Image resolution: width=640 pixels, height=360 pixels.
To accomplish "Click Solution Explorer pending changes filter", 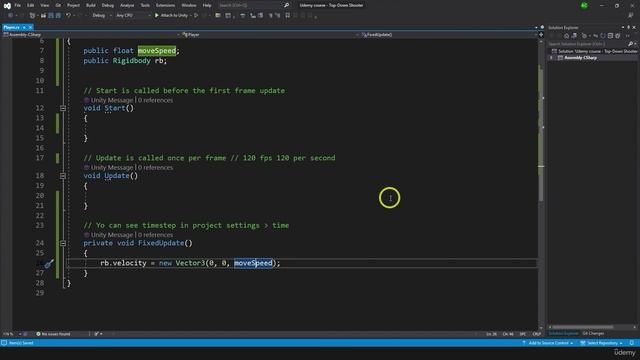I will (585, 36).
